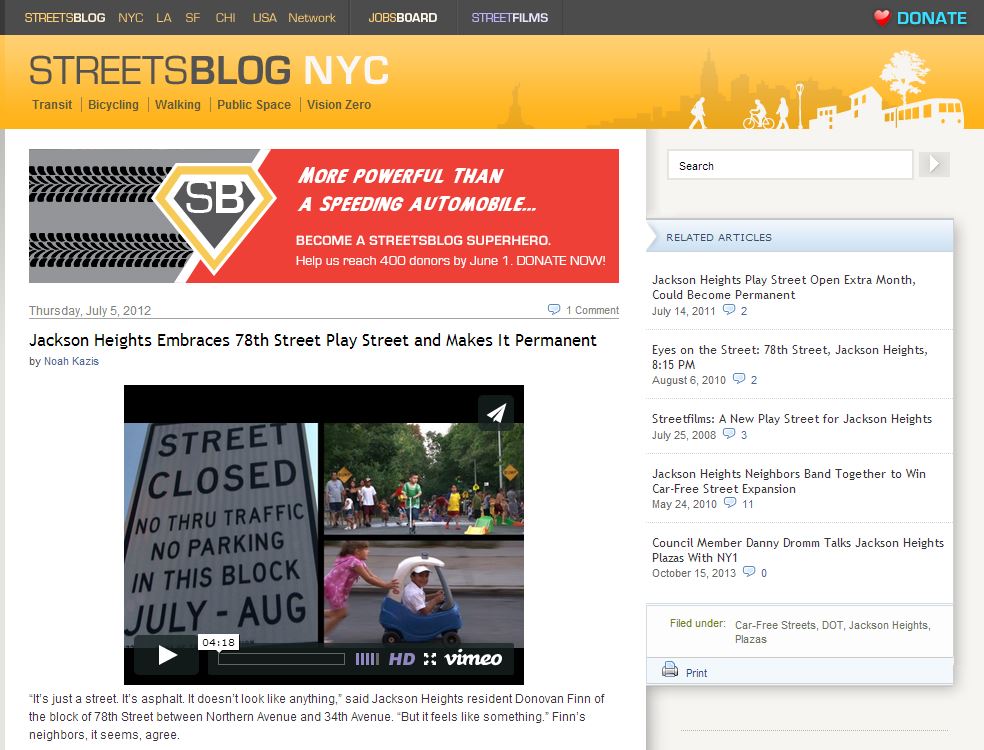Click inside the Search field
The image size is (984, 750).
[790, 165]
